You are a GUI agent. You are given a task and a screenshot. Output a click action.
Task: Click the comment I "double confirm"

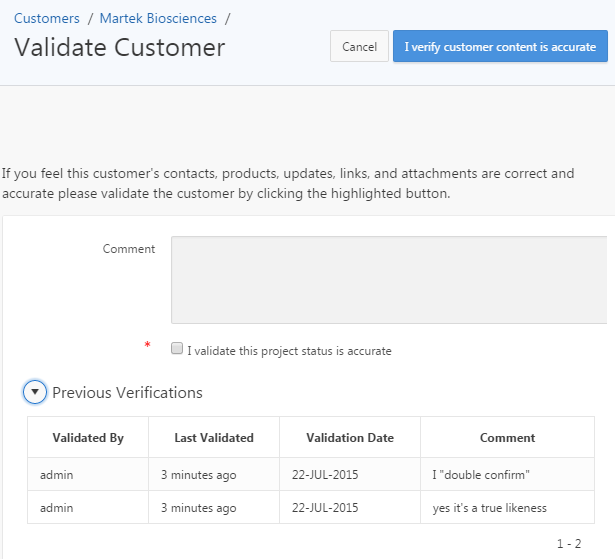(481, 475)
